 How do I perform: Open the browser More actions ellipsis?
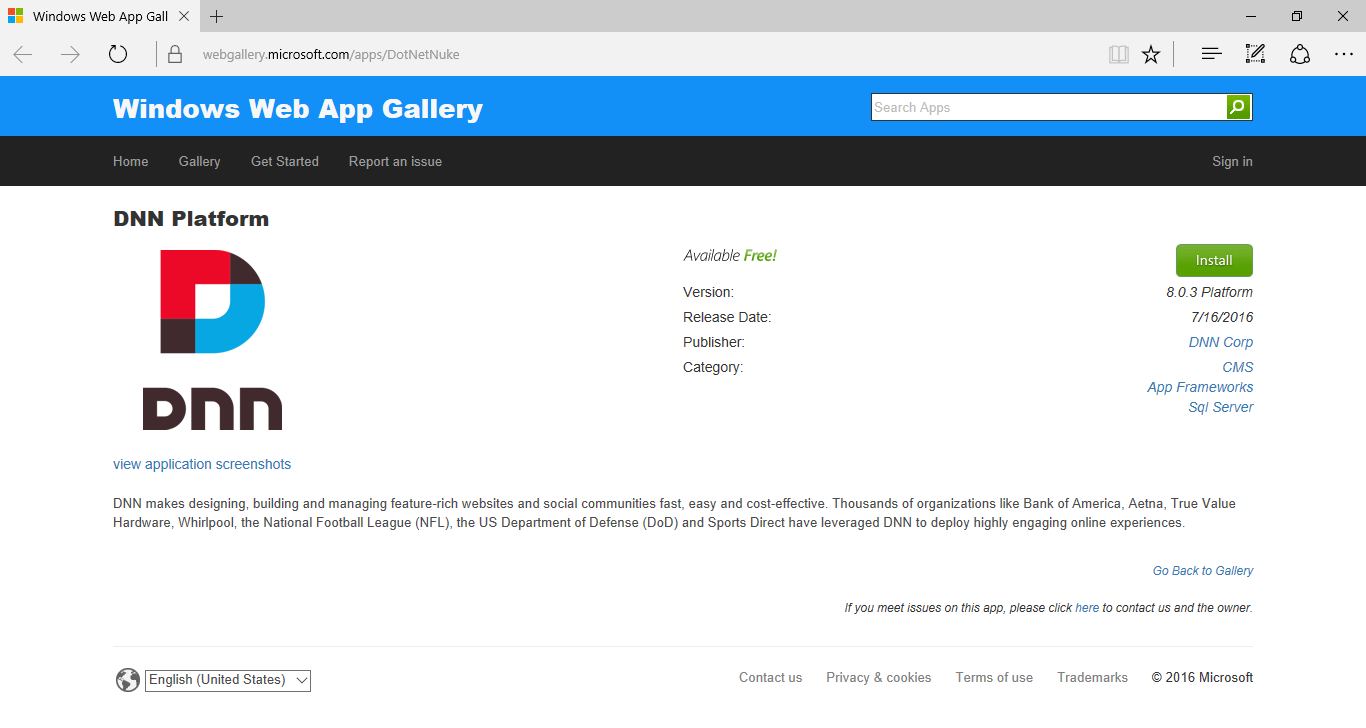click(1343, 55)
